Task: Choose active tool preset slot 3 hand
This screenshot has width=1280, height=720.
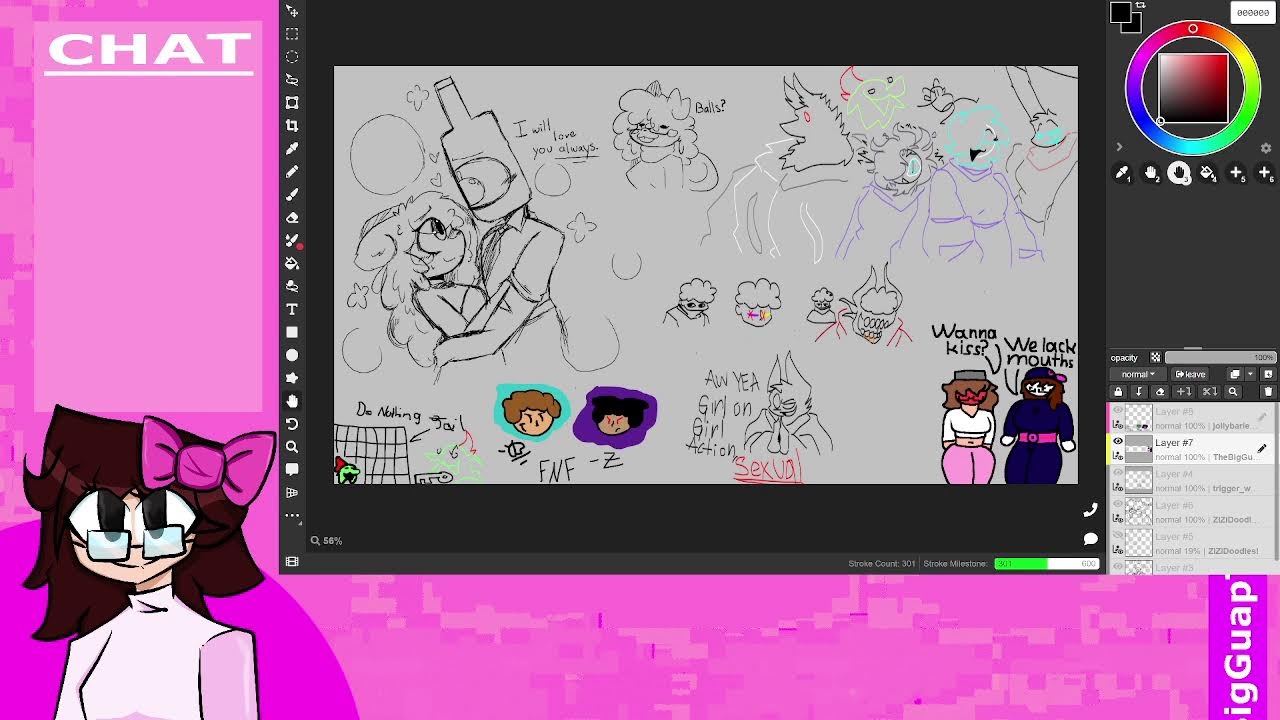Action: [x=1179, y=173]
